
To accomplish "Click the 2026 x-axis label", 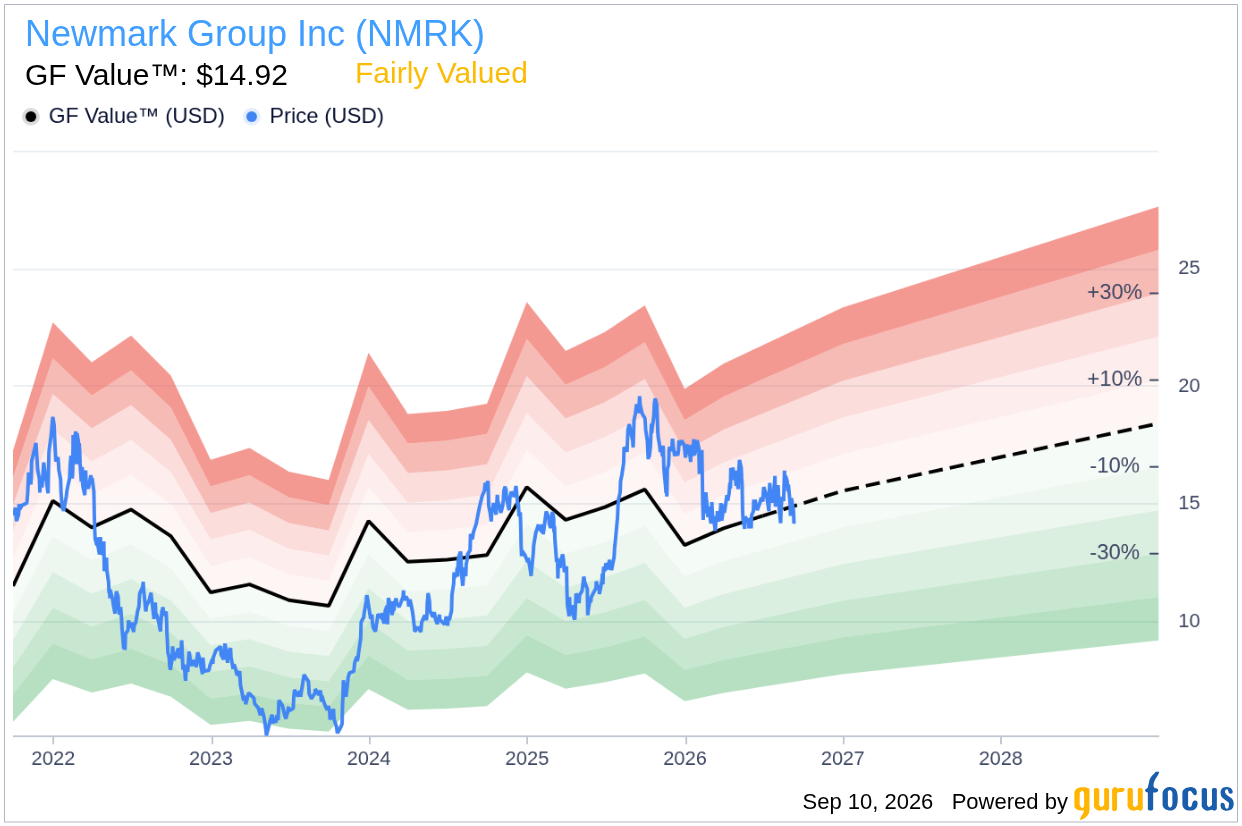I will coord(685,758).
